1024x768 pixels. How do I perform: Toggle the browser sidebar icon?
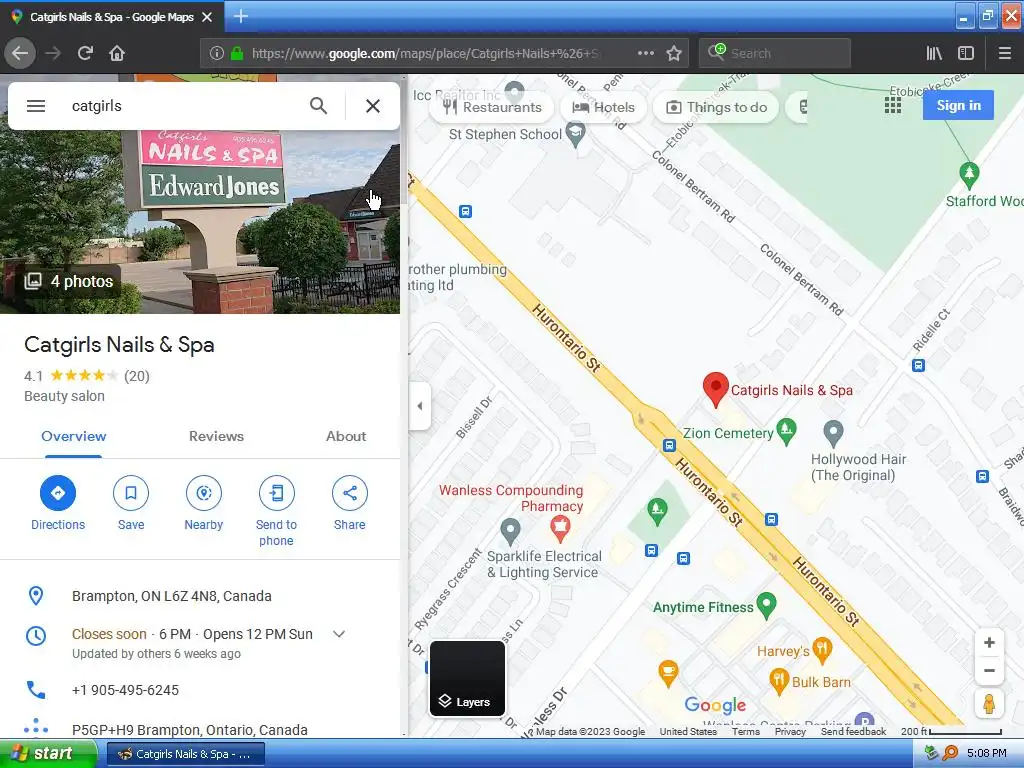[966, 53]
